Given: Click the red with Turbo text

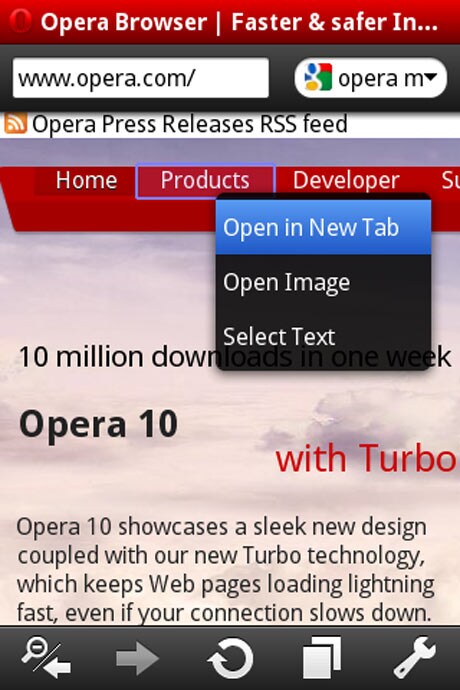Looking at the screenshot, I should pyautogui.click(x=366, y=458).
